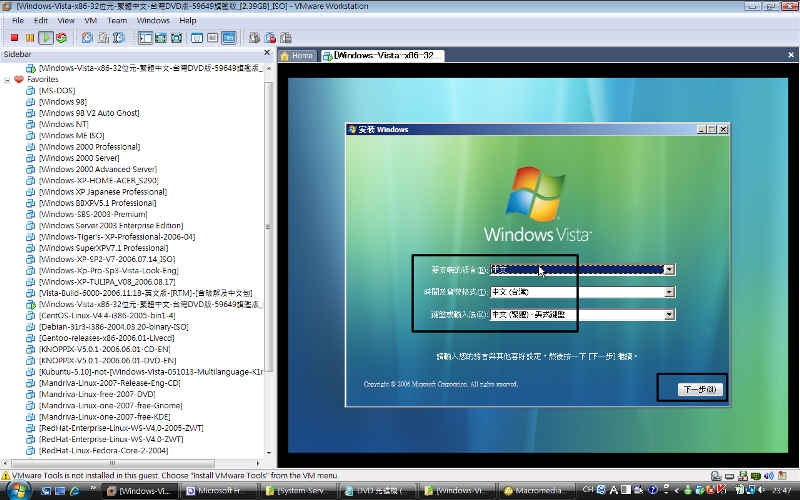This screenshot has height=500, width=800.
Task: Click the last icon on the toolbar
Action: point(286,38)
